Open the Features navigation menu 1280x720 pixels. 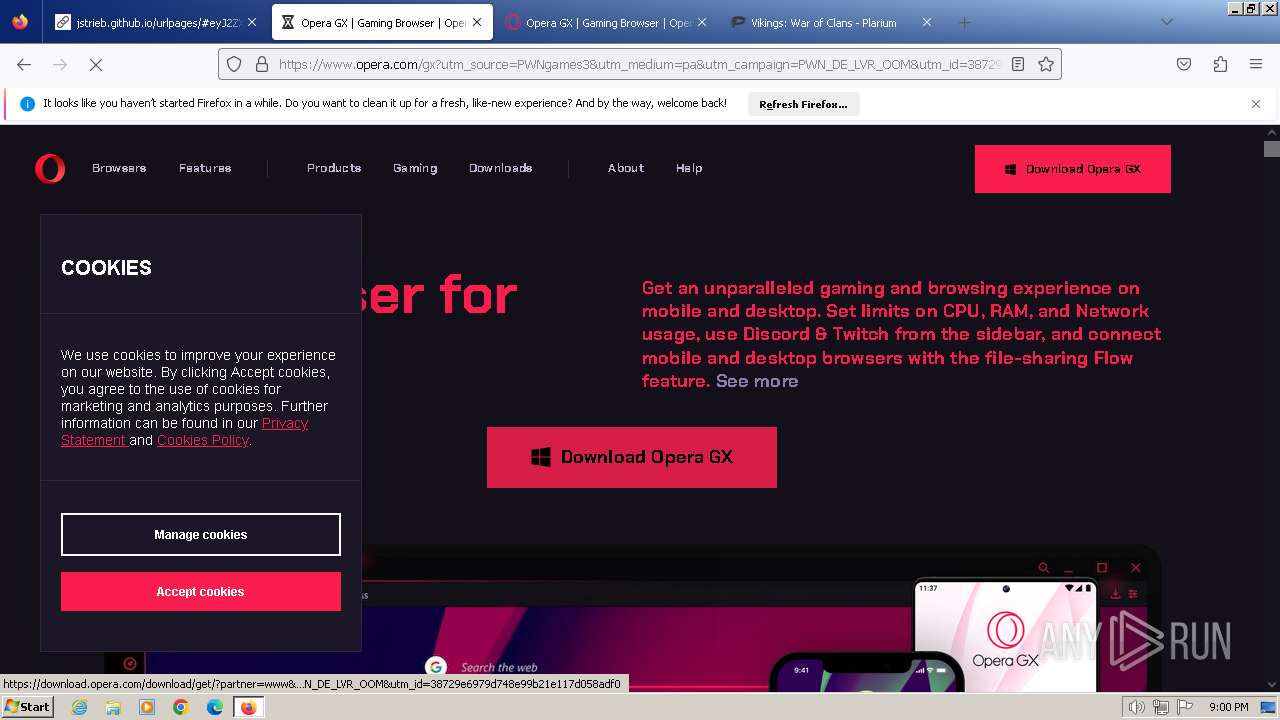(x=205, y=168)
